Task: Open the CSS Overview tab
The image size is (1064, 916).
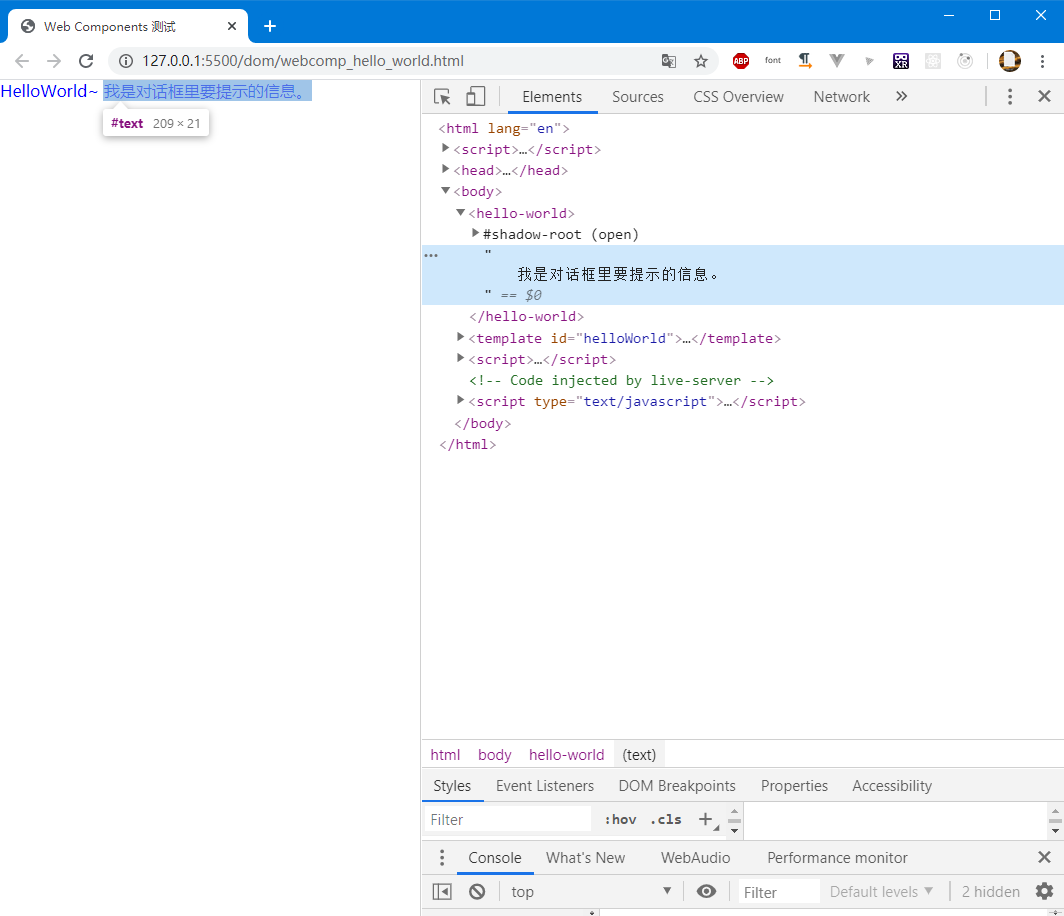Action: click(x=738, y=97)
